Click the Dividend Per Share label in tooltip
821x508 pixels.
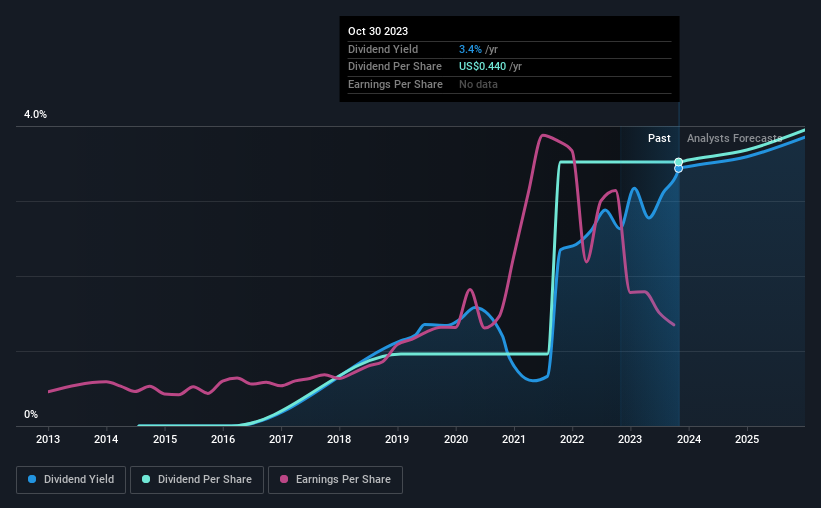coord(395,67)
